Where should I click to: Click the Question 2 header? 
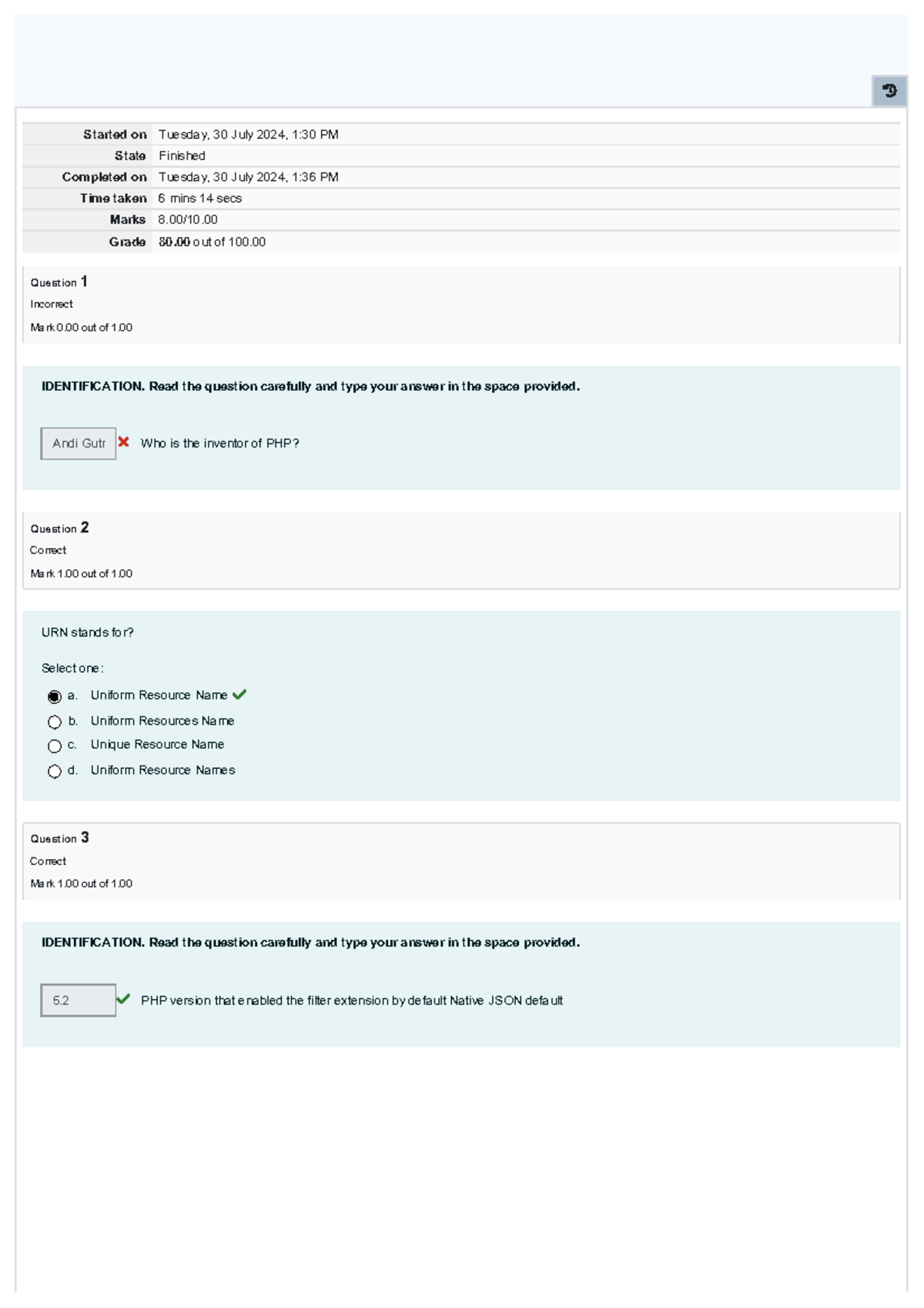(x=59, y=529)
